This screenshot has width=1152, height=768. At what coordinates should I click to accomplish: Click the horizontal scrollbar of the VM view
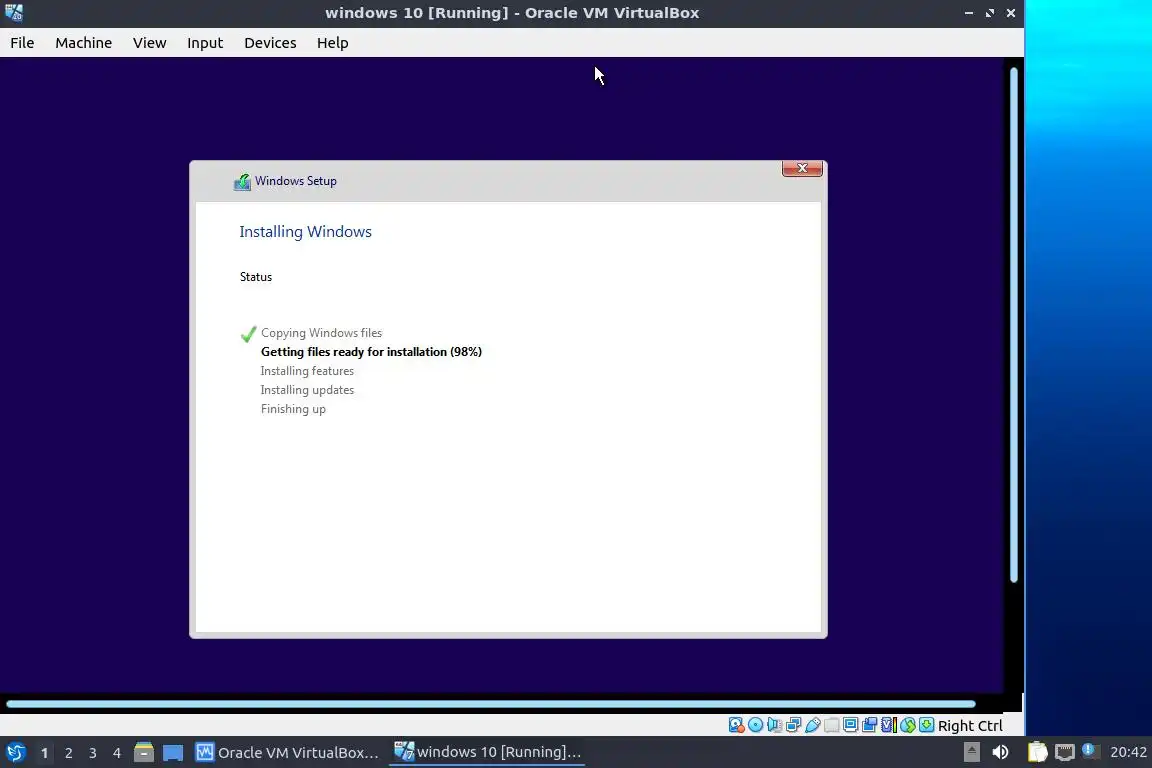coord(491,704)
